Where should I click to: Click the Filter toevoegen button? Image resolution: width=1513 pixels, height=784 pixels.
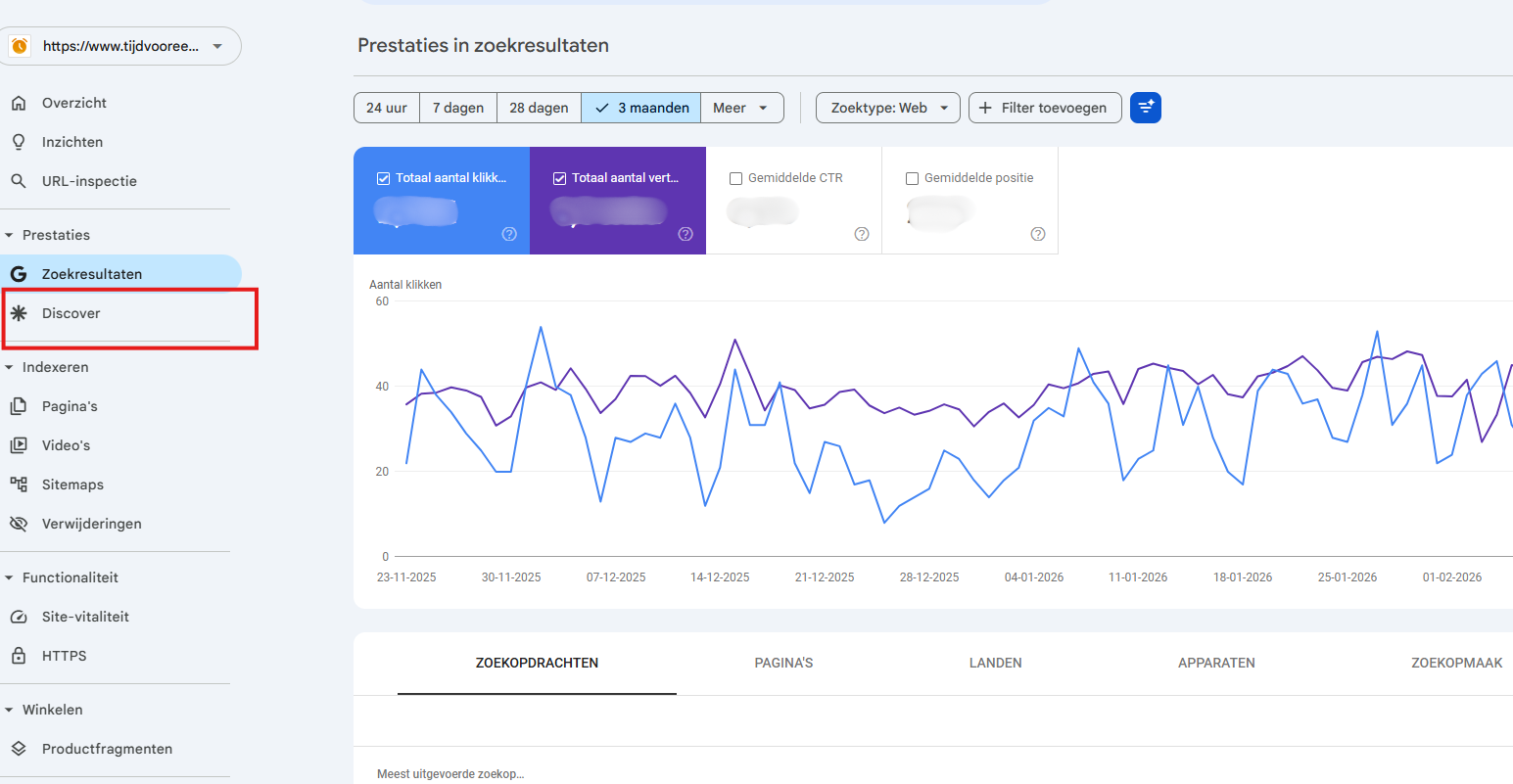point(1044,108)
